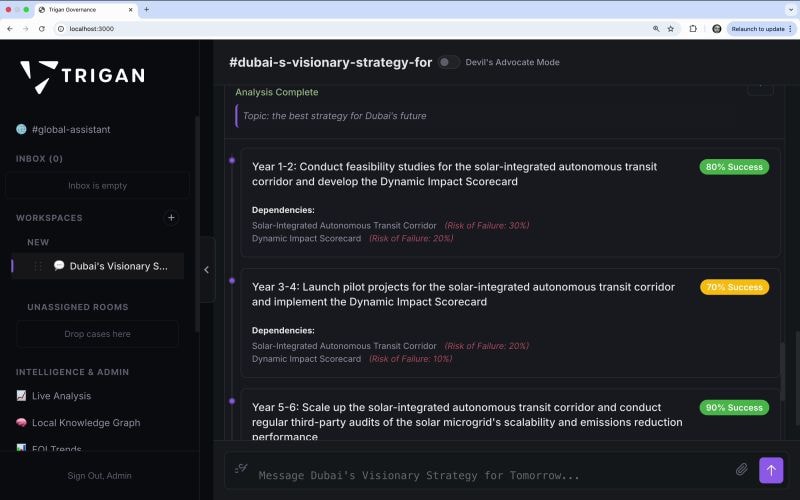Attach a file with the paperclip icon
Viewport: 800px width, 500px height.
742,469
